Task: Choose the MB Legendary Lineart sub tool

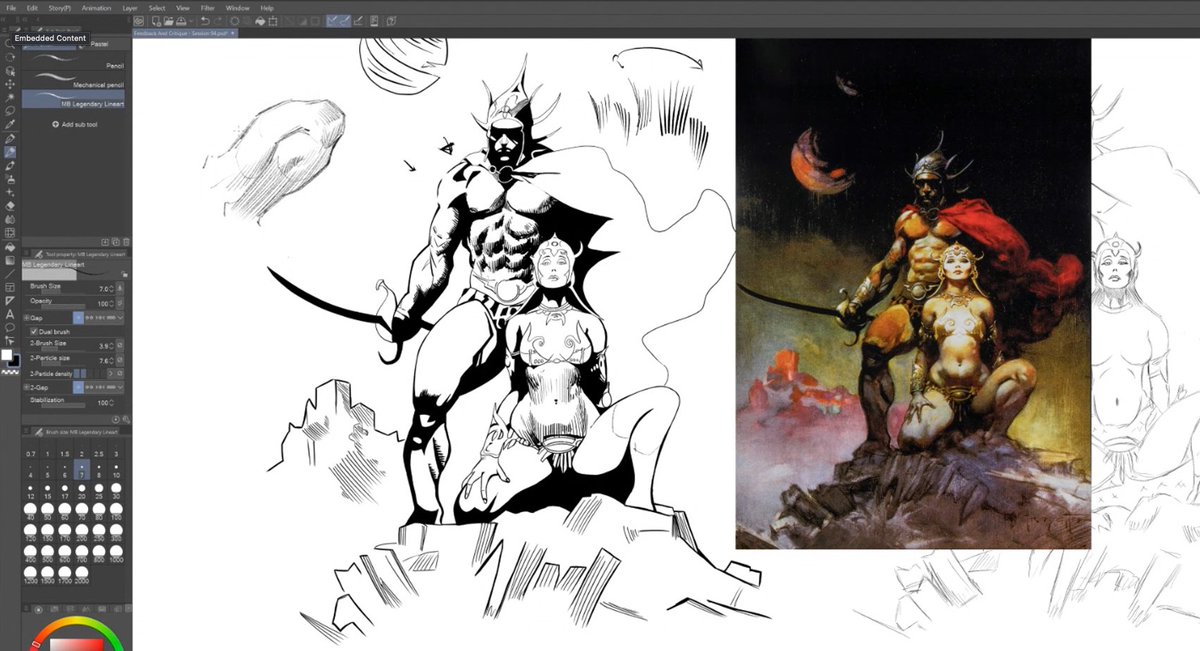Action: pos(74,99)
